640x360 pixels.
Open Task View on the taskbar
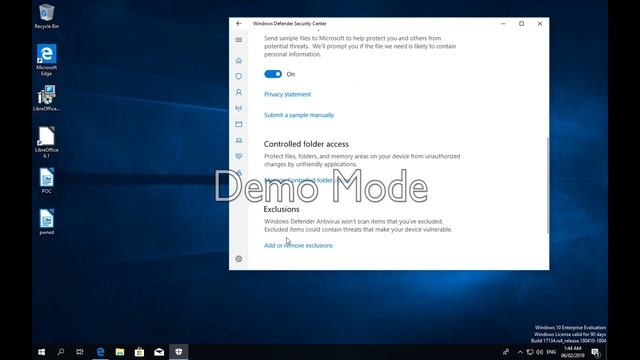80,352
